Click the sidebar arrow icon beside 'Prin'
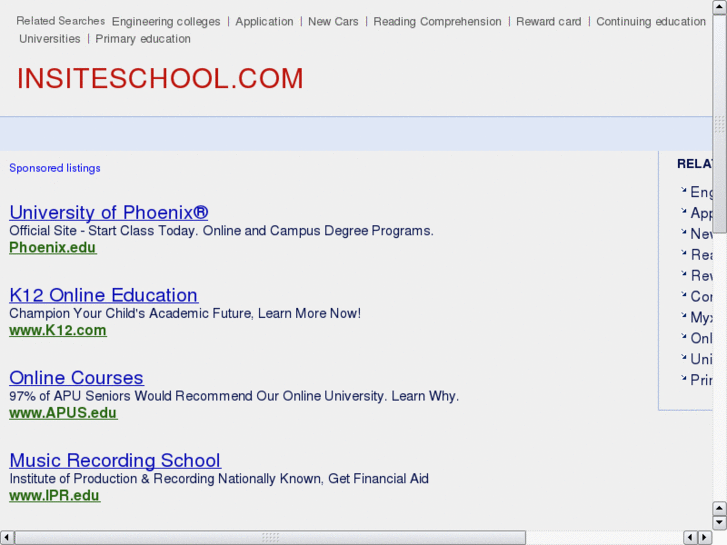 pyautogui.click(x=683, y=378)
